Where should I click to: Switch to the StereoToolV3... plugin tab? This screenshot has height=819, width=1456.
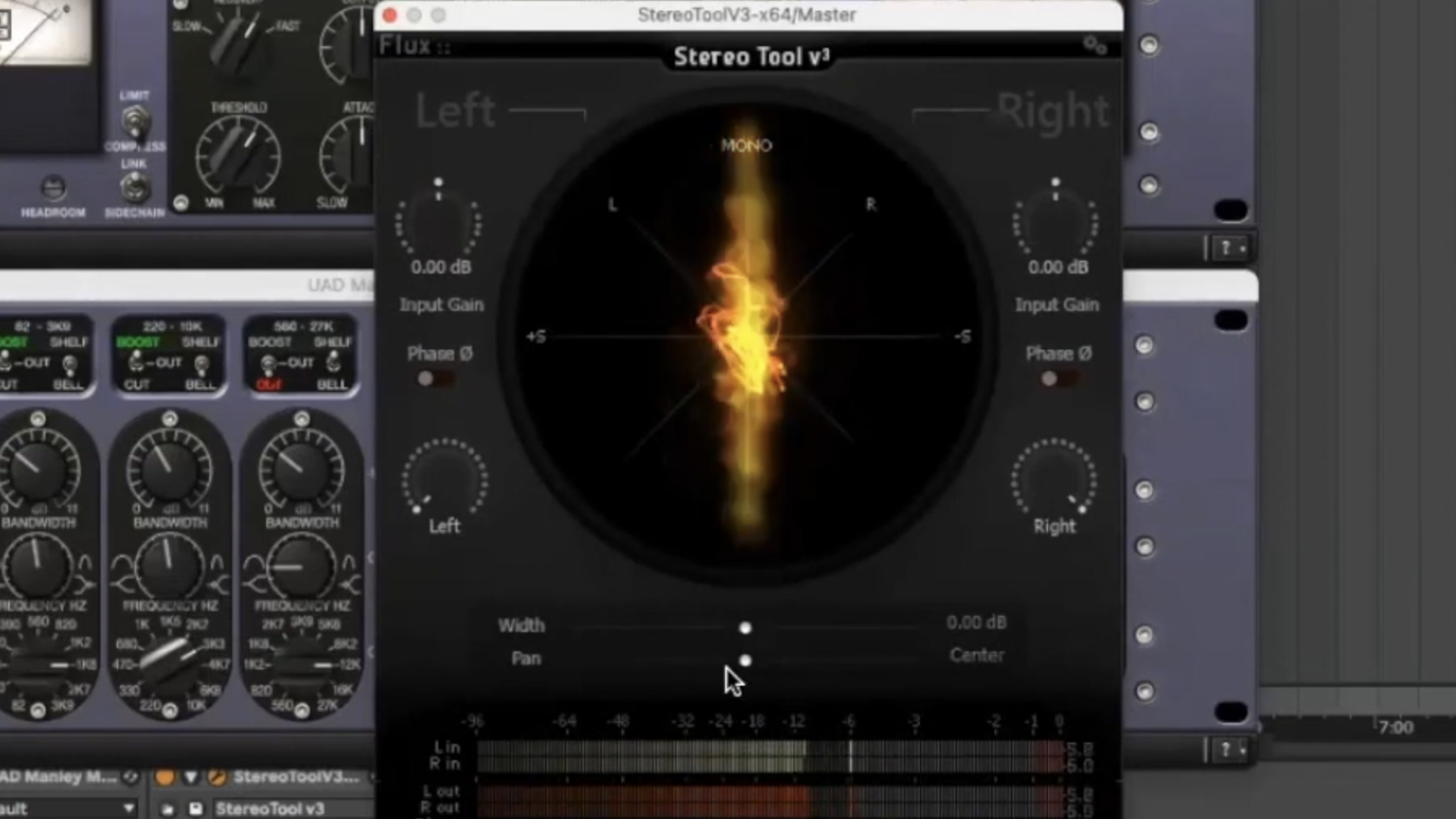click(297, 777)
